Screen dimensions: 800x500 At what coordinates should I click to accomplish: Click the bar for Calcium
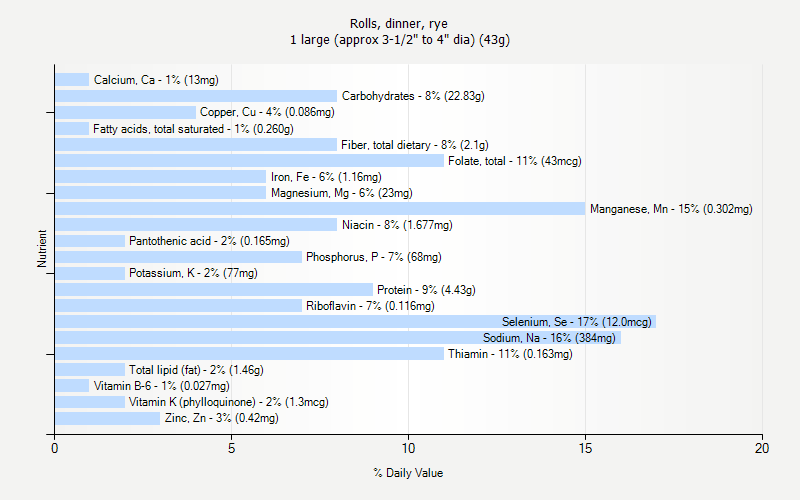[x=72, y=80]
